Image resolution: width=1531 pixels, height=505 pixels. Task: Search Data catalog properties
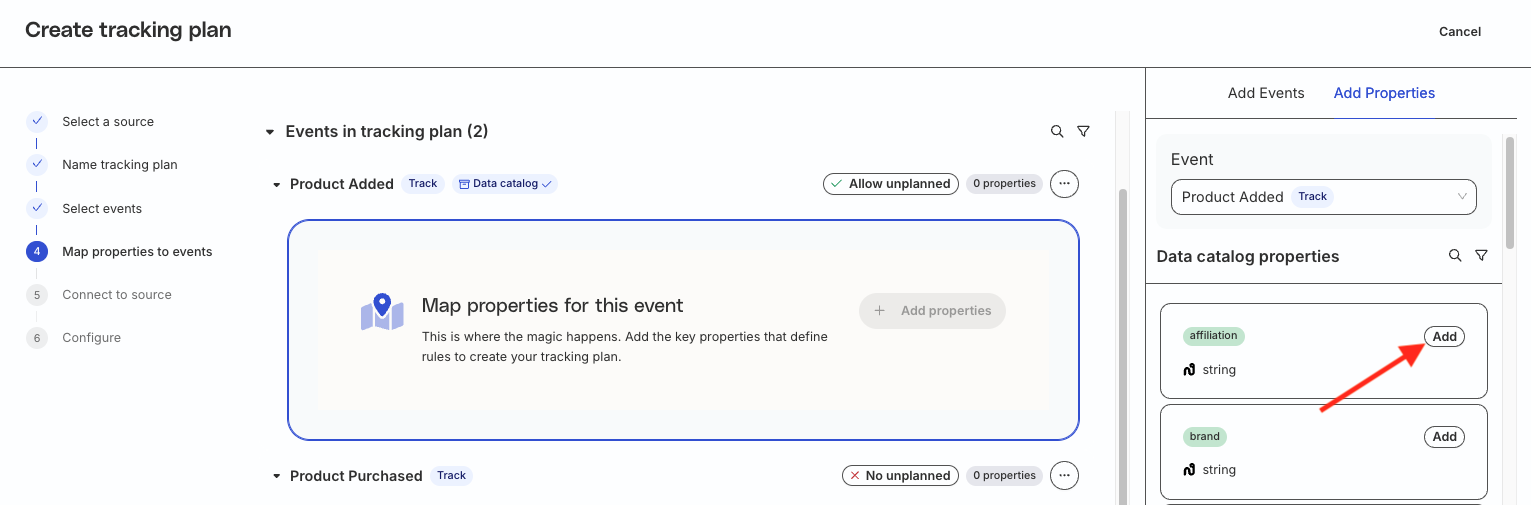pyautogui.click(x=1455, y=256)
